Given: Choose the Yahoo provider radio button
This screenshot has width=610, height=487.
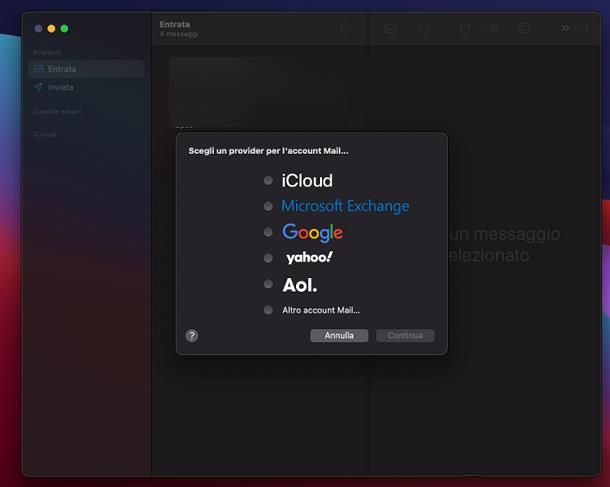Looking at the screenshot, I should click(268, 258).
